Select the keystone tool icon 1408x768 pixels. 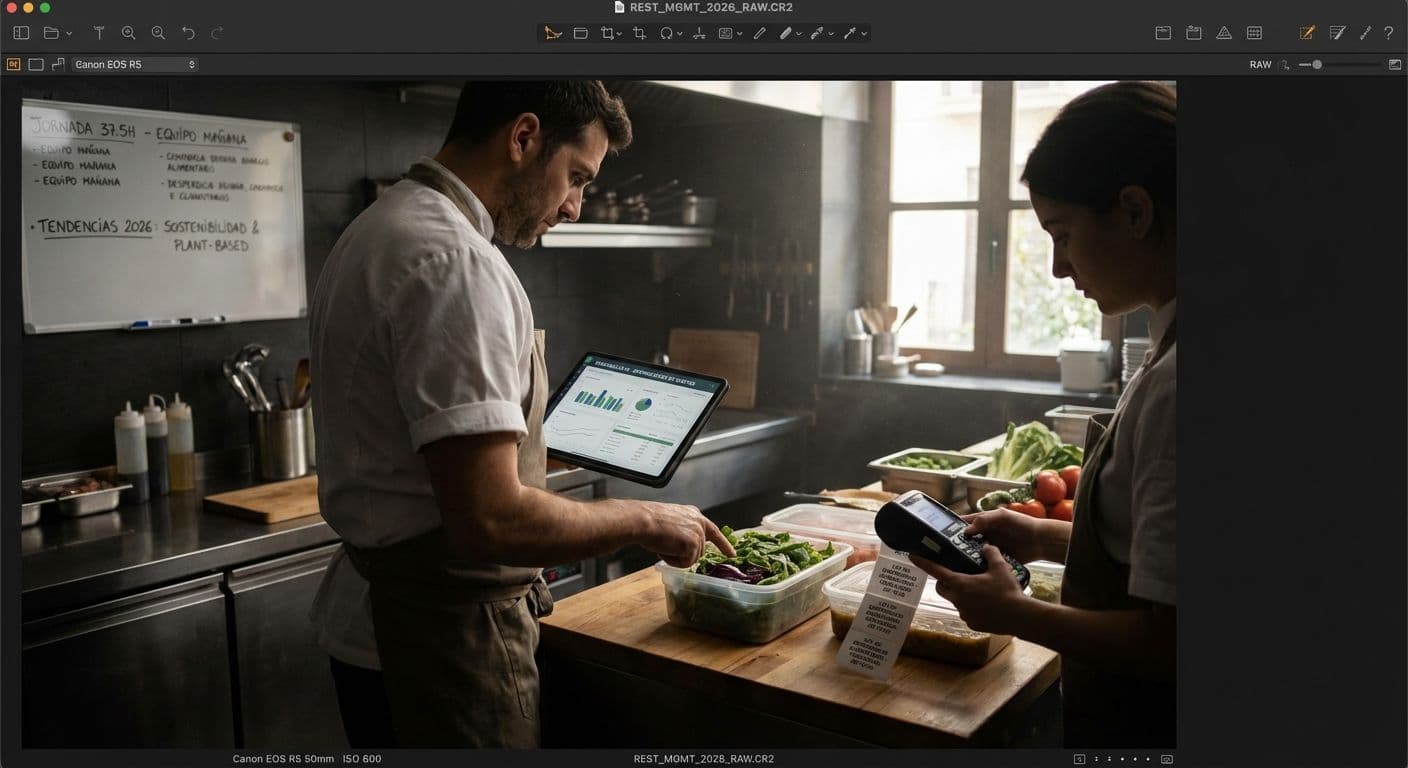(699, 33)
